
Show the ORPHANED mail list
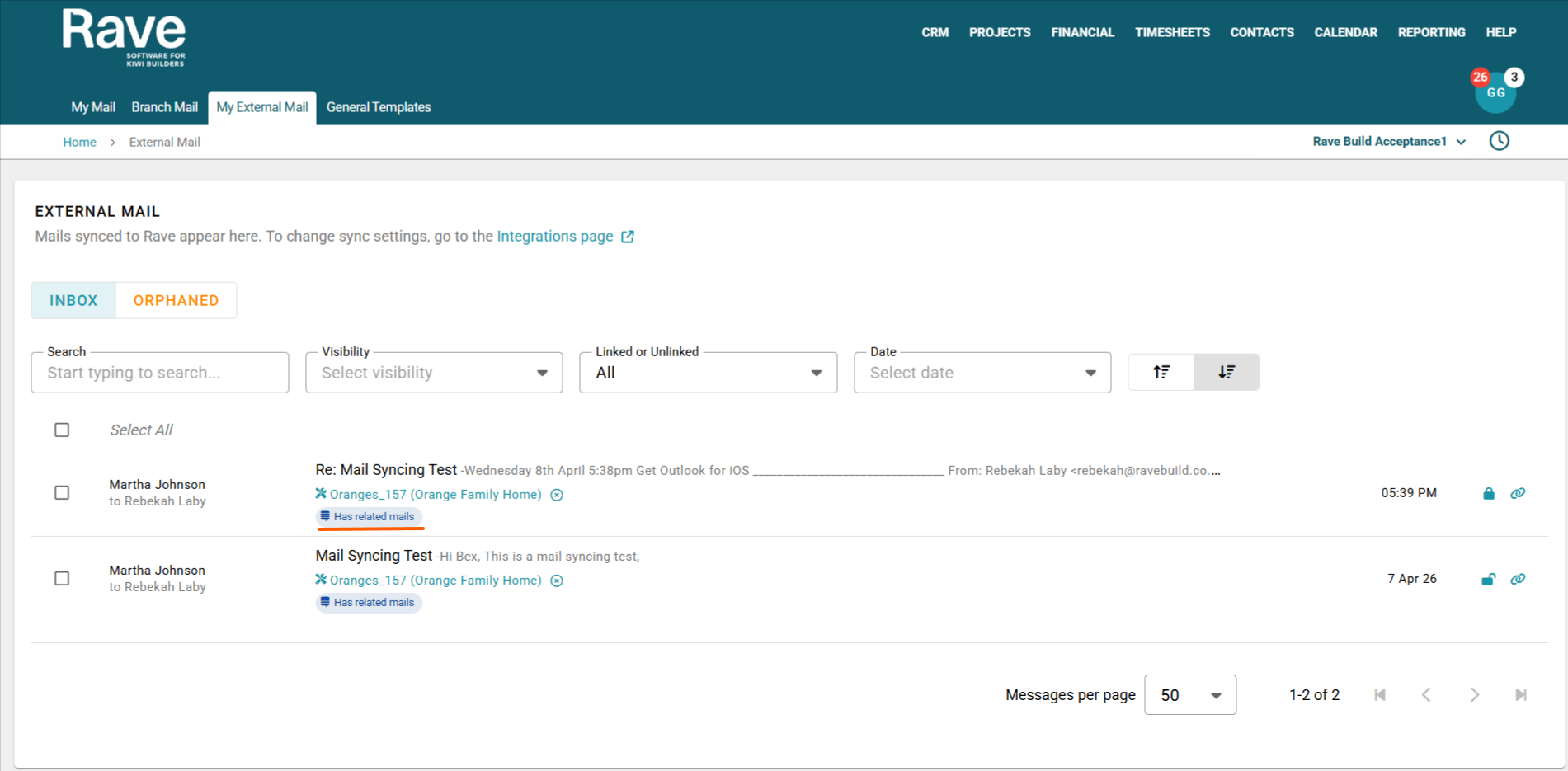point(176,300)
